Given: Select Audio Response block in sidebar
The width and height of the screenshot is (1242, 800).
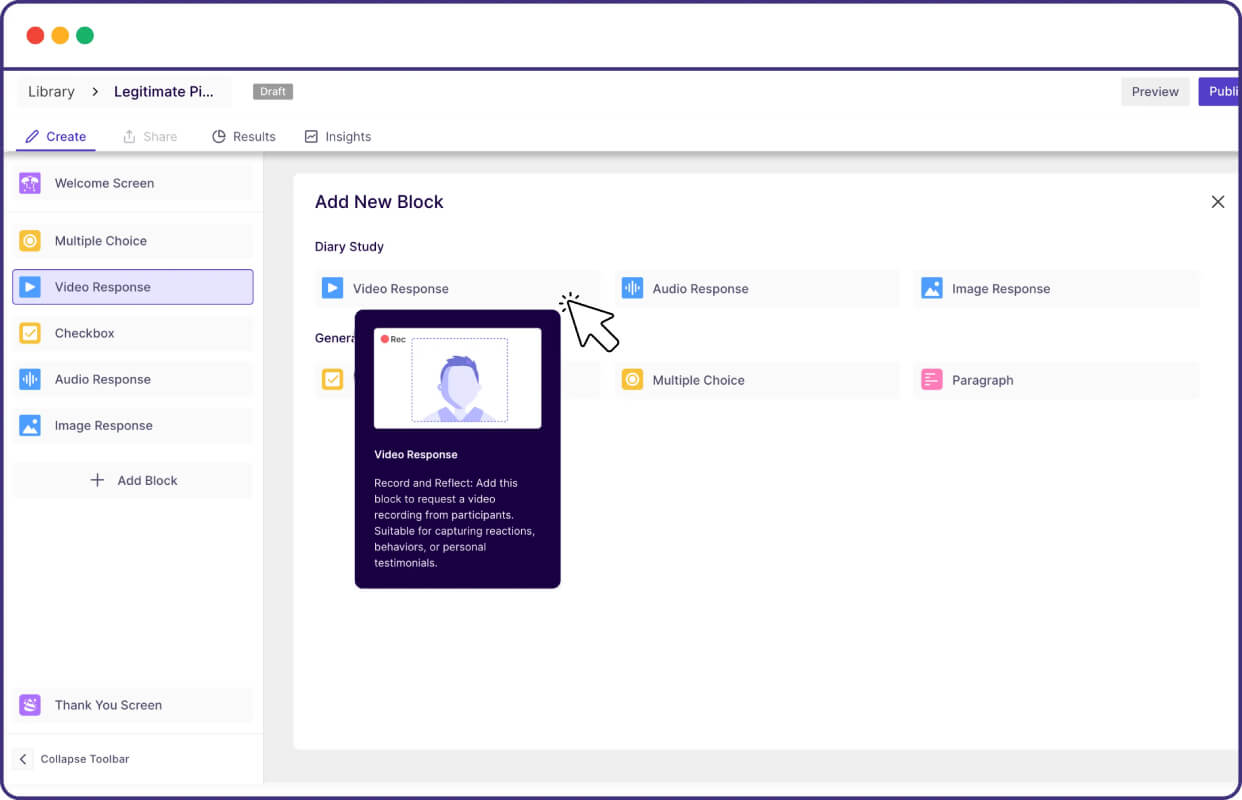Looking at the screenshot, I should click(133, 379).
